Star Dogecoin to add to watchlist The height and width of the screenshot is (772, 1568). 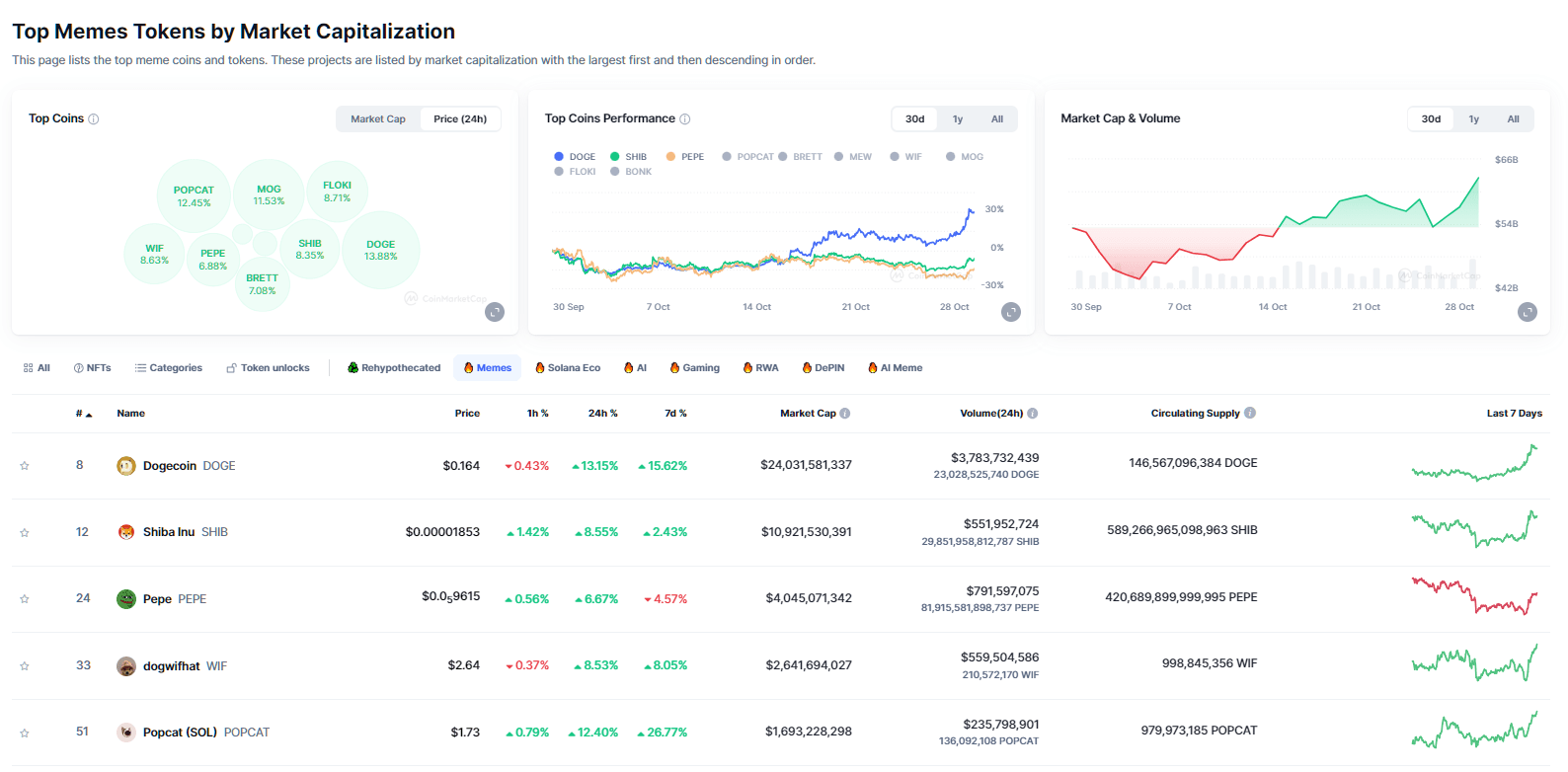pyautogui.click(x=25, y=466)
